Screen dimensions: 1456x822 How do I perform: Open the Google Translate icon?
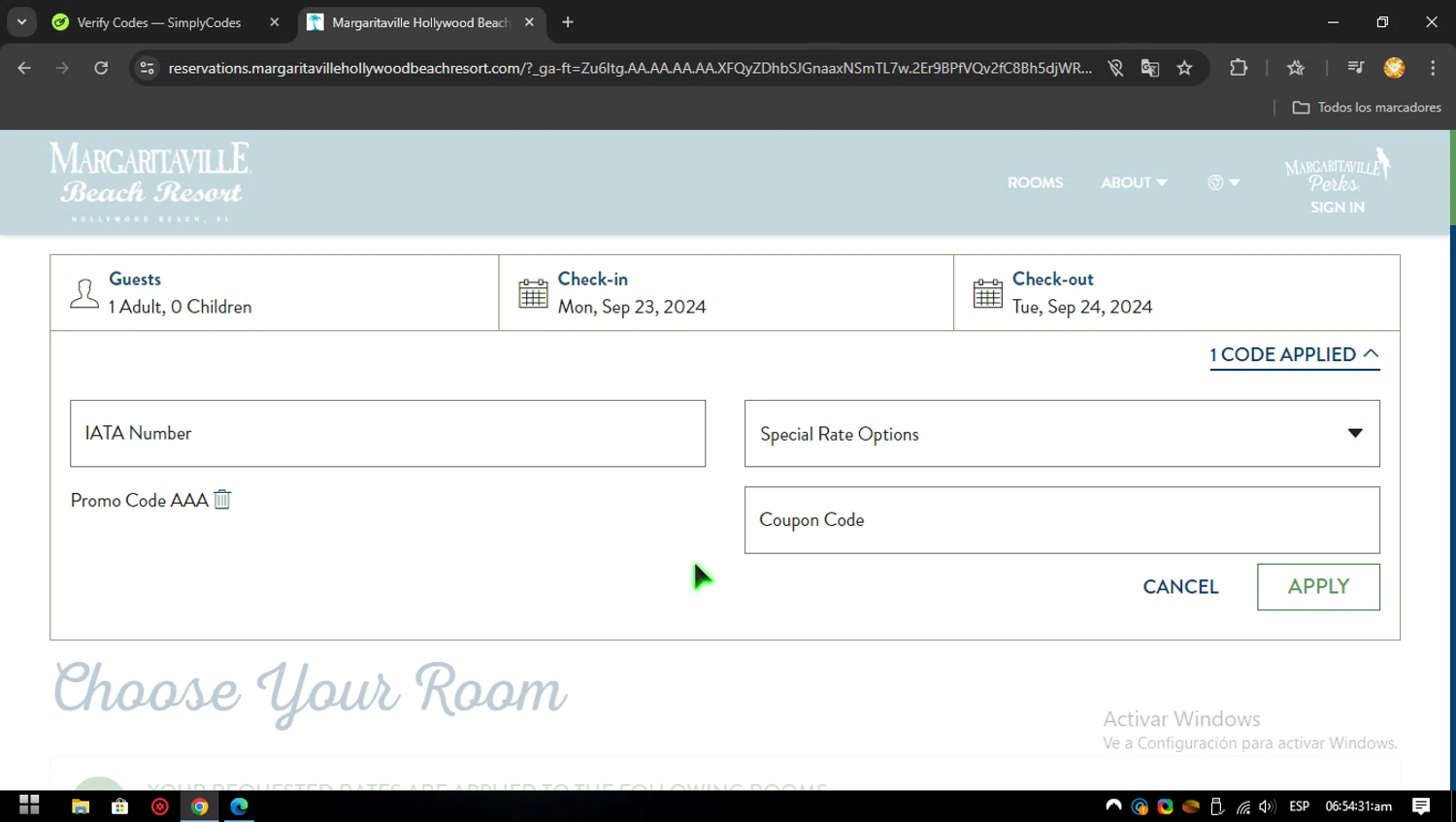[1150, 68]
